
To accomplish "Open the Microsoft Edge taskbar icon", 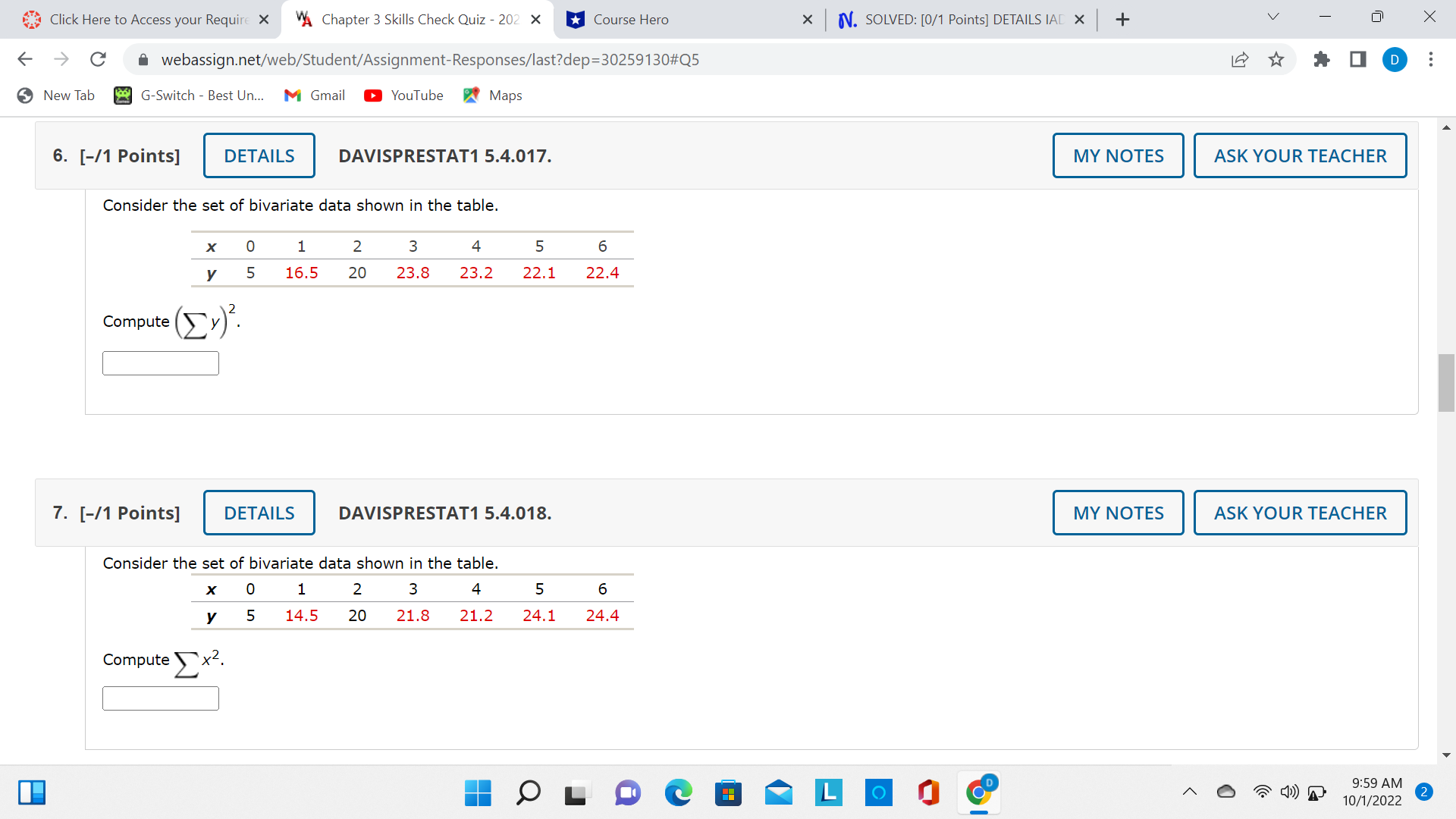I will pyautogui.click(x=678, y=793).
